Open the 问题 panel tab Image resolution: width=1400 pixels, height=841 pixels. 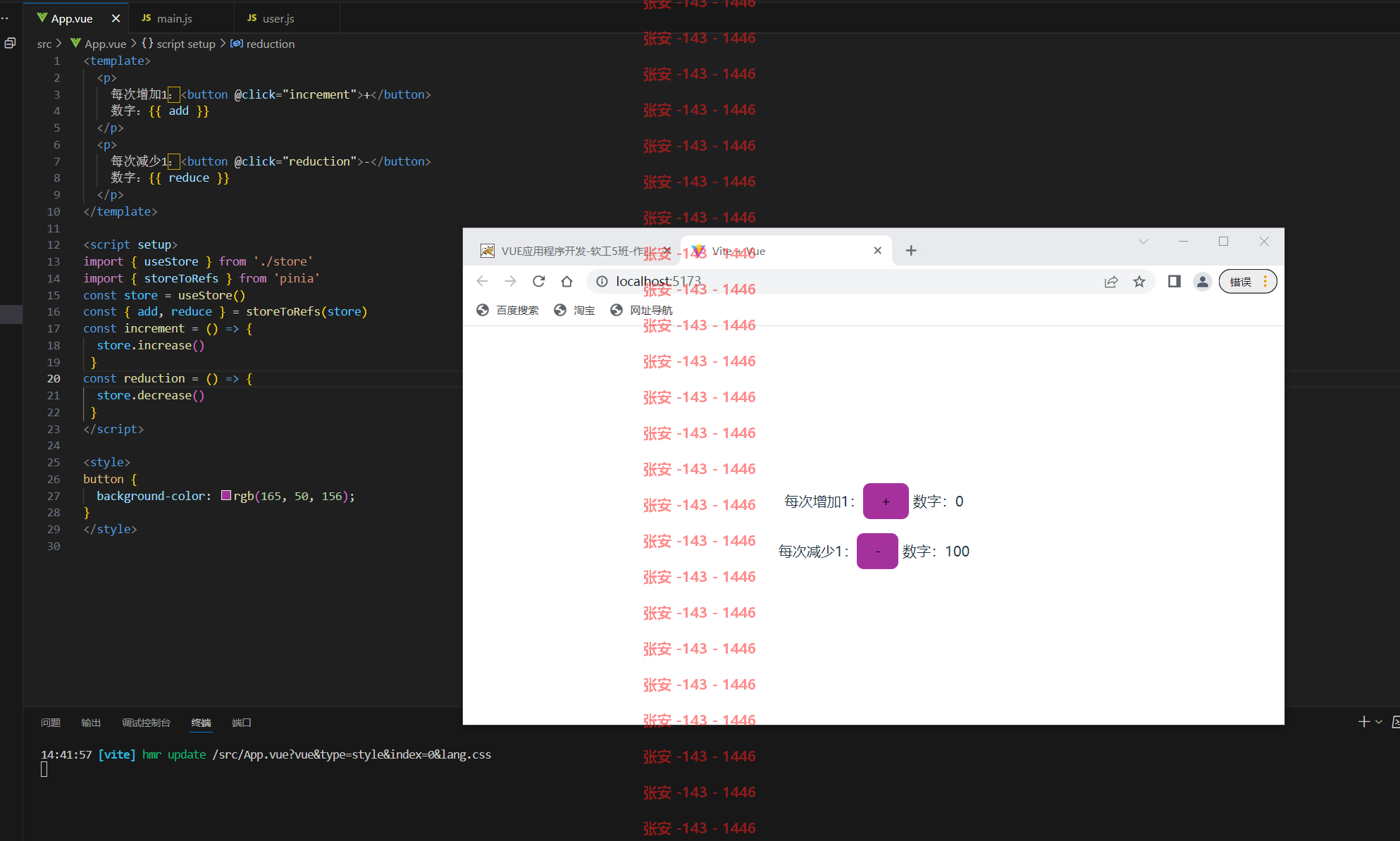51,723
